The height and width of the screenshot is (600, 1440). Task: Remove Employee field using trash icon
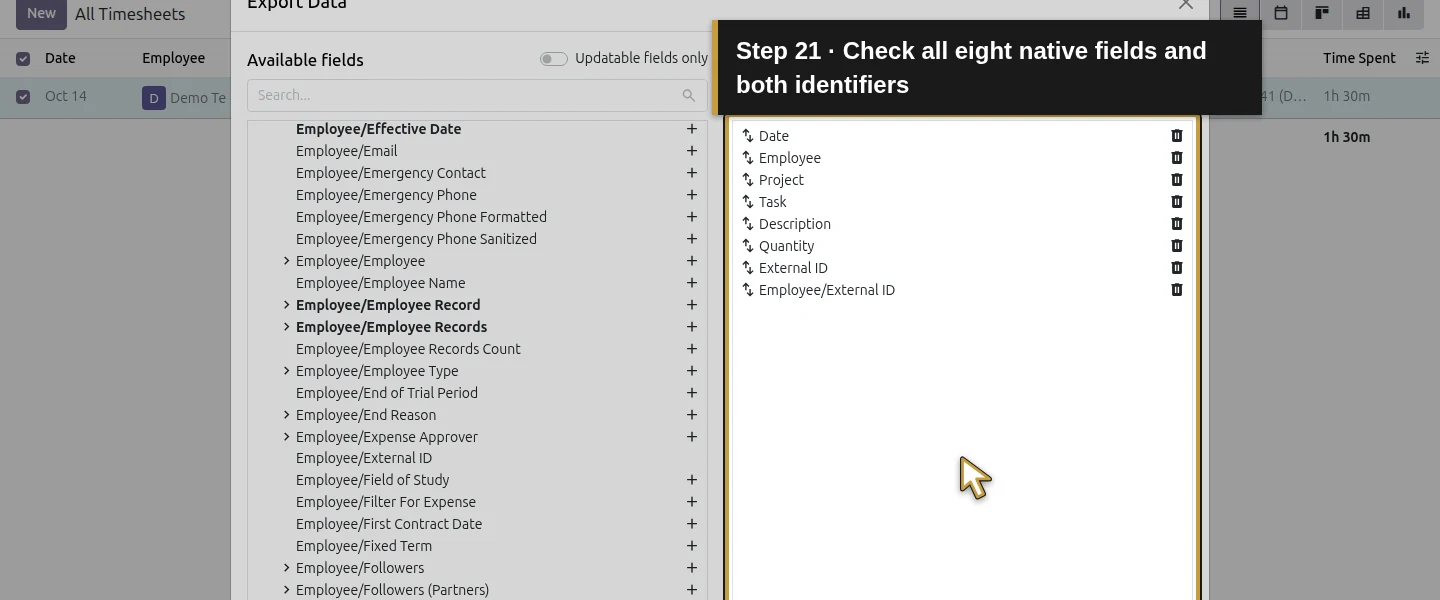[x=1177, y=158]
